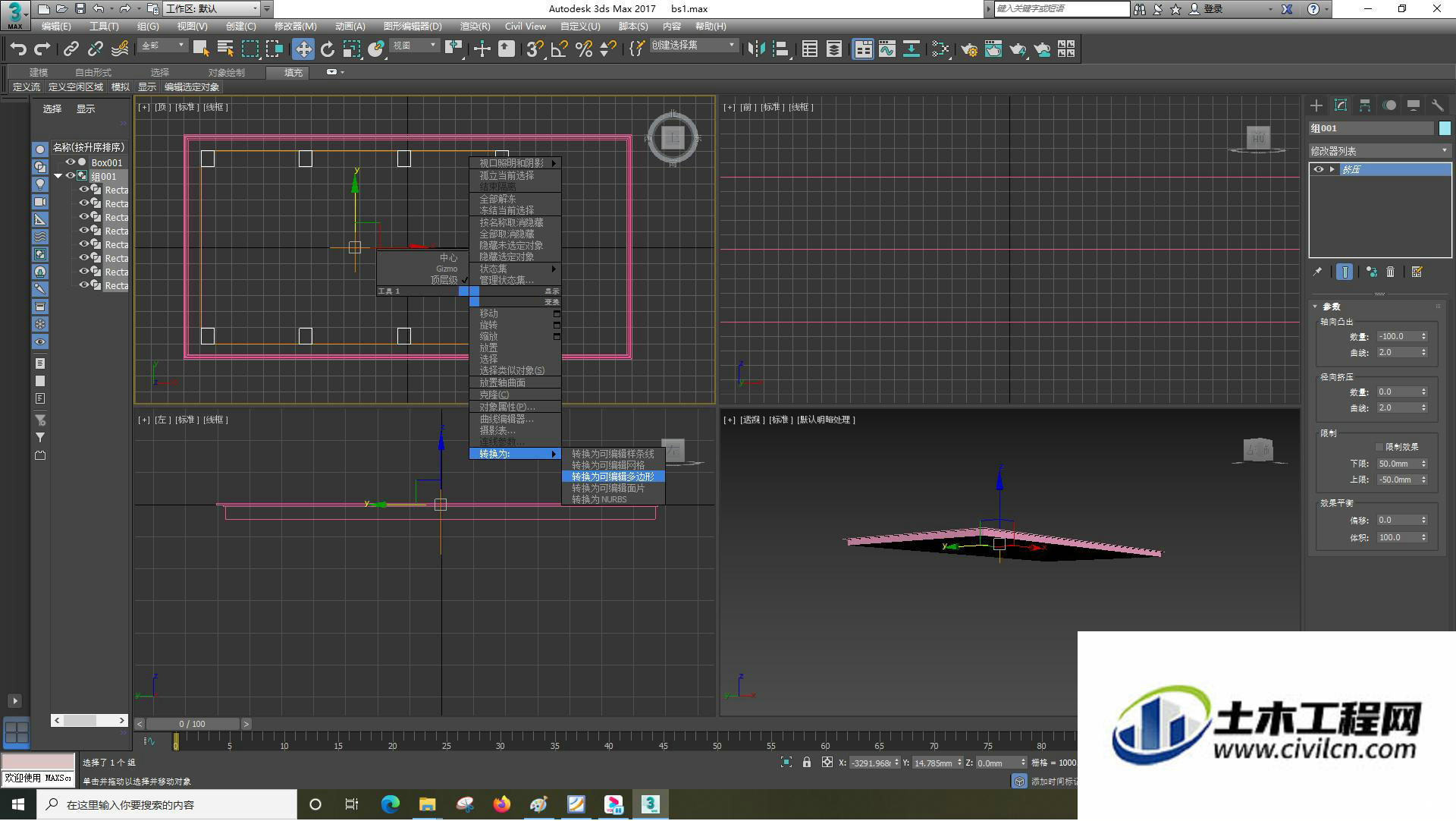Open the 创建选择集 named selection dropdown
The image size is (1456, 821).
point(693,46)
